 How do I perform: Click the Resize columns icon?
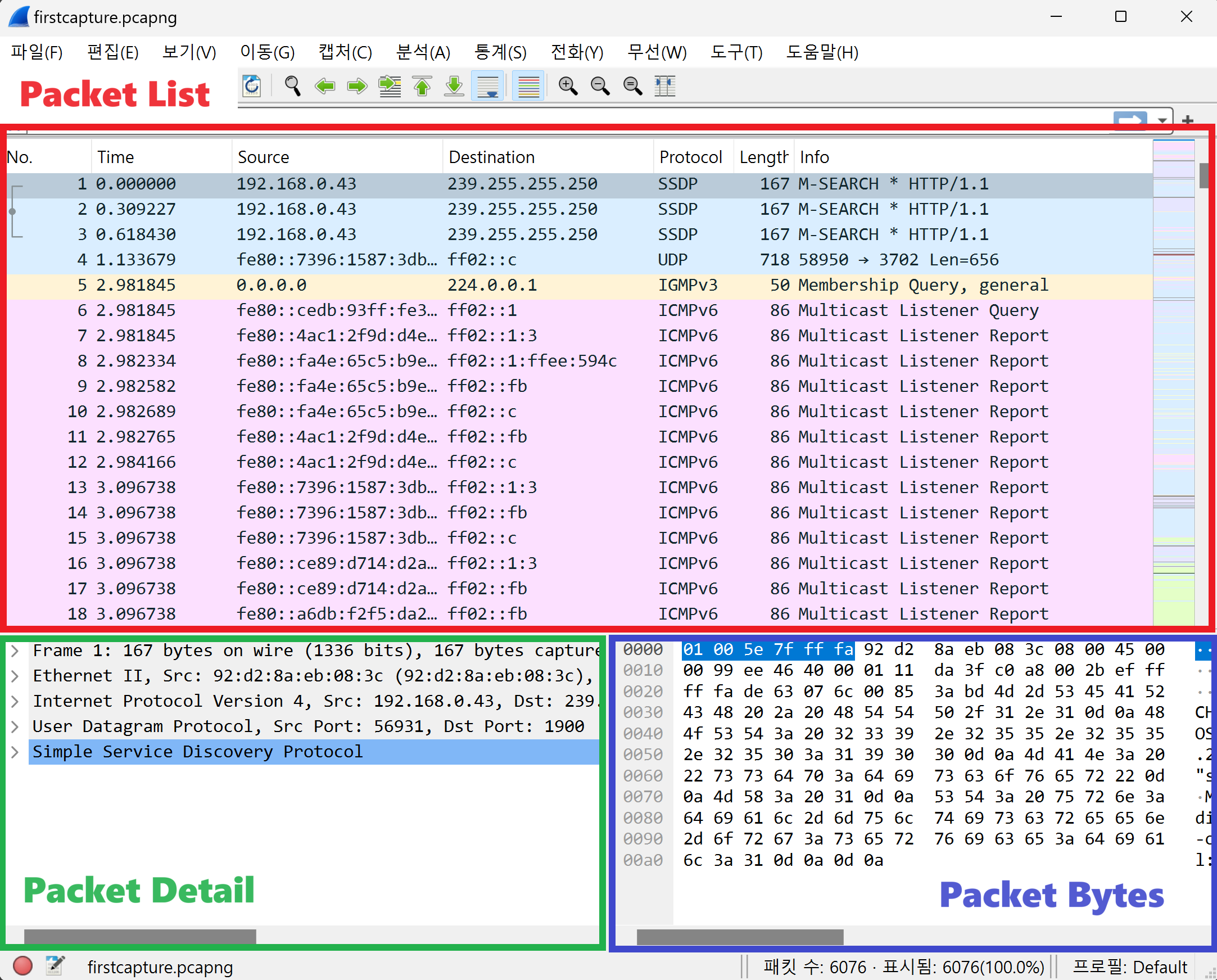(665, 87)
